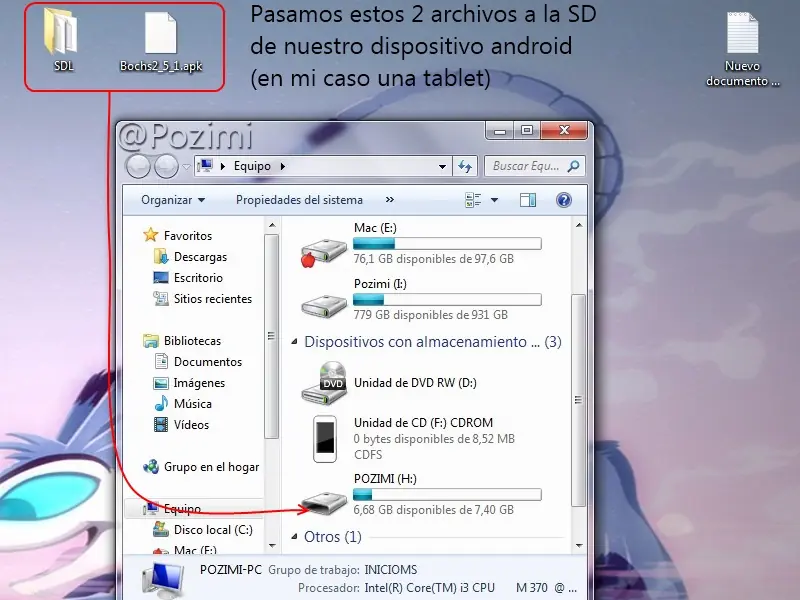Image resolution: width=800 pixels, height=600 pixels.
Task: Click the change view icon
Action: pyautogui.click(x=473, y=200)
